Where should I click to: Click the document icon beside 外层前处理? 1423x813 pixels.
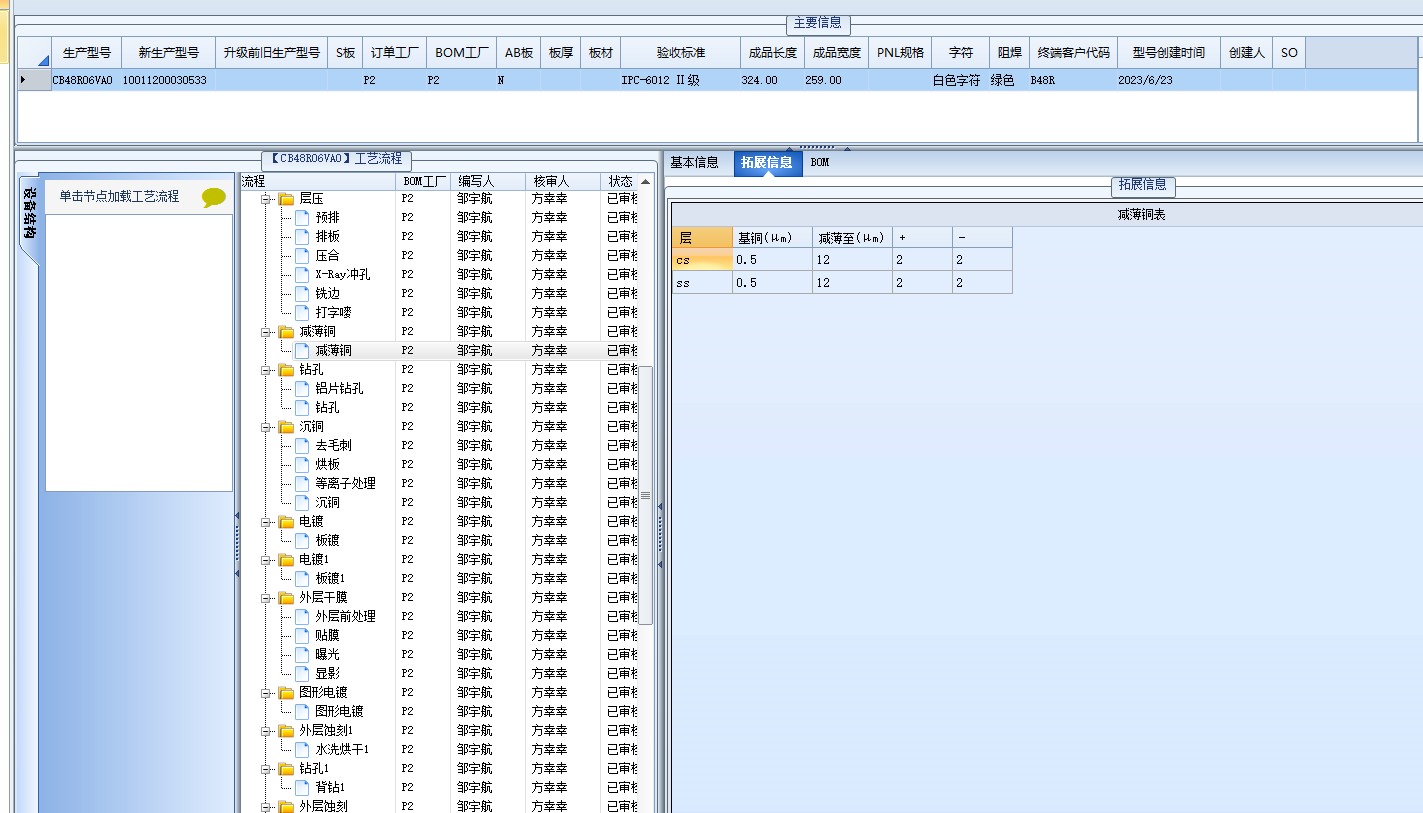pyautogui.click(x=302, y=616)
